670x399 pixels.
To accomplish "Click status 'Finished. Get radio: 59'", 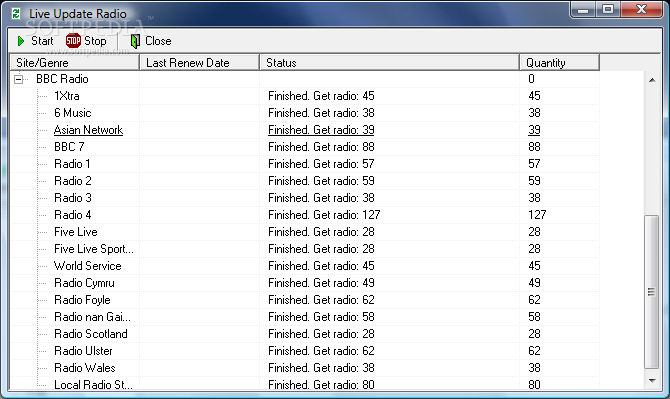I will [x=321, y=181].
